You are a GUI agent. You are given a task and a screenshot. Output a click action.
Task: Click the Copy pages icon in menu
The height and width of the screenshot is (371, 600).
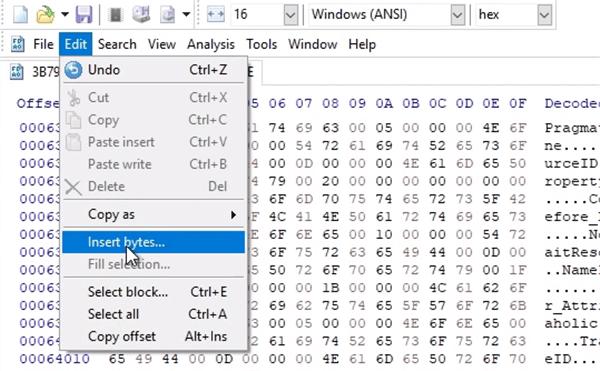coord(73,120)
